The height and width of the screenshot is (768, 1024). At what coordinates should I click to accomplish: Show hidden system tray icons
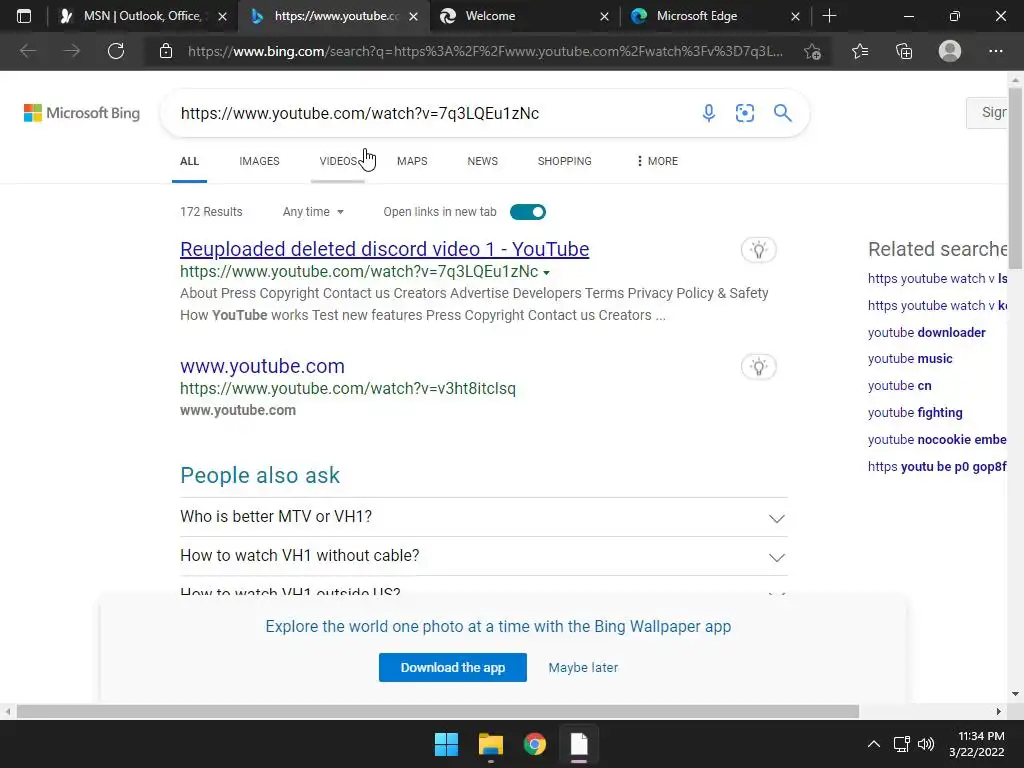tap(873, 744)
